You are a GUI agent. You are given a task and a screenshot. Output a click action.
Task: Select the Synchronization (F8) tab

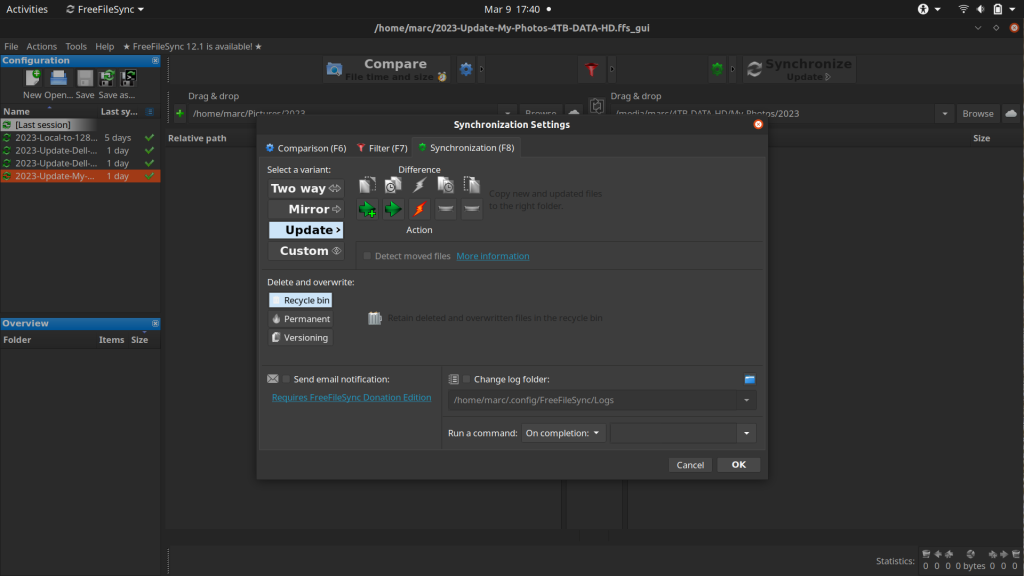coord(466,148)
